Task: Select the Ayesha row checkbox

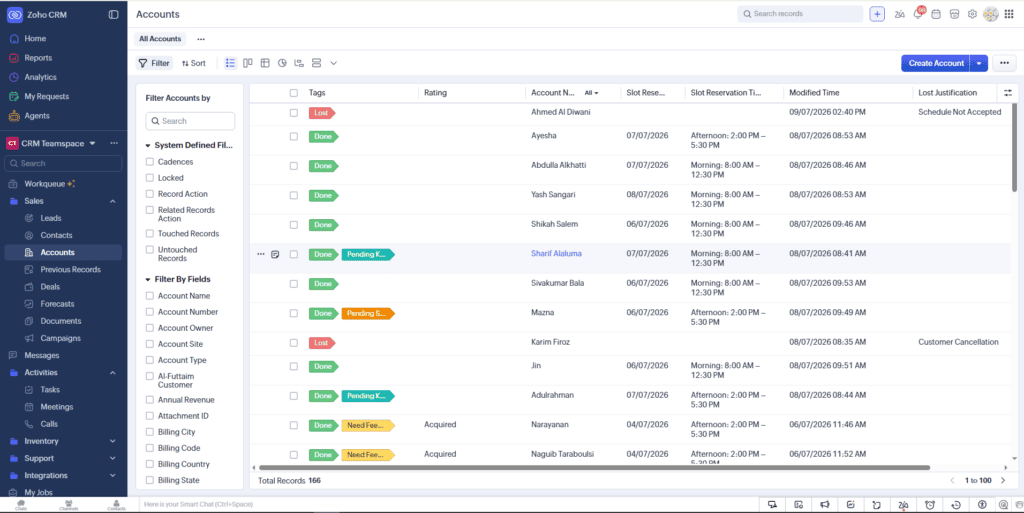Action: [294, 136]
